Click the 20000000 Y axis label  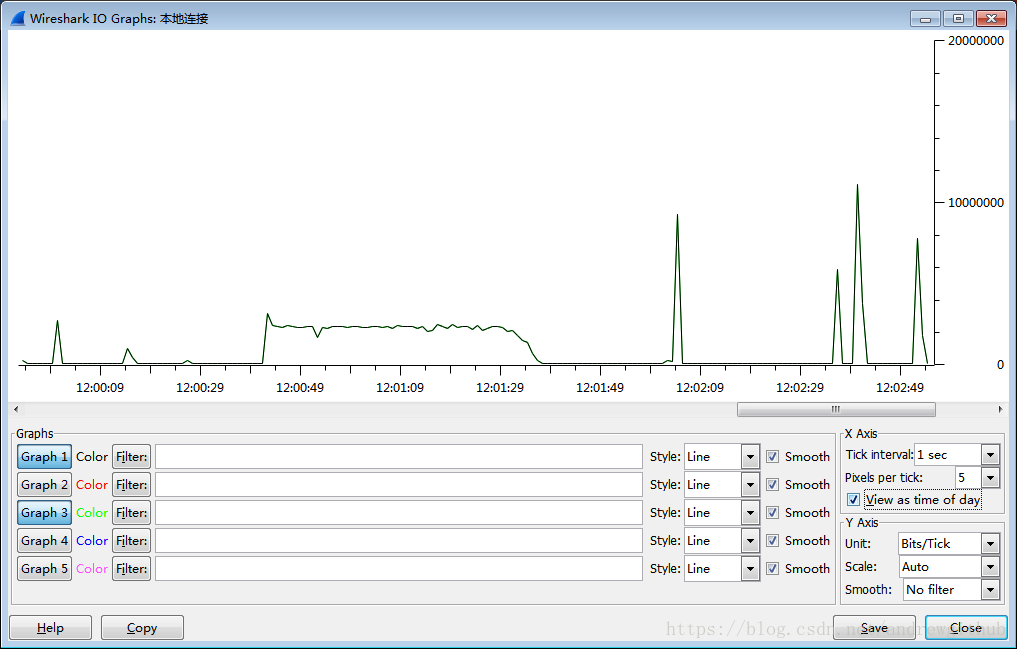click(975, 40)
